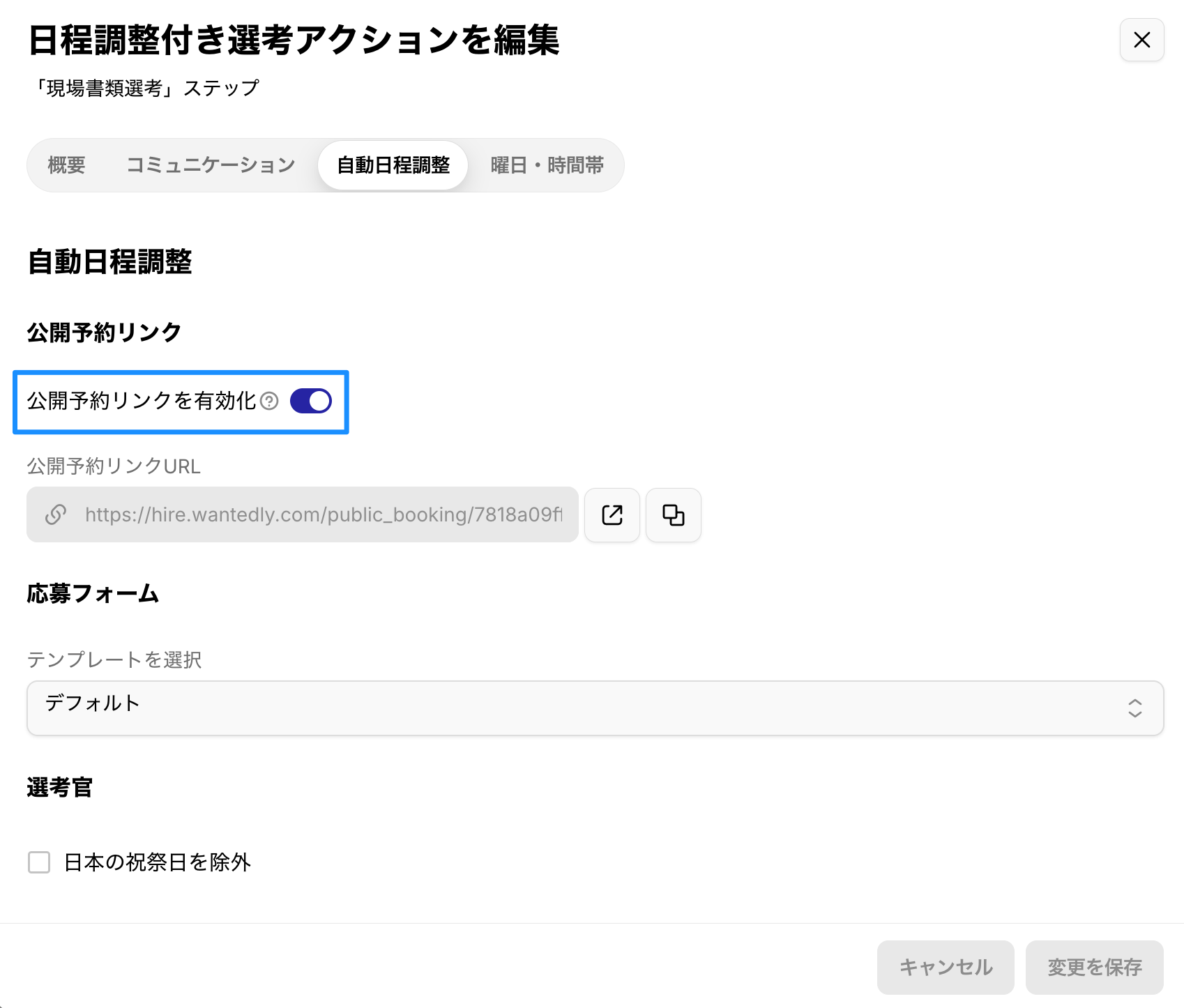
Task: Toggle 公開予約リンクを有効化 switch off
Action: coord(311,402)
